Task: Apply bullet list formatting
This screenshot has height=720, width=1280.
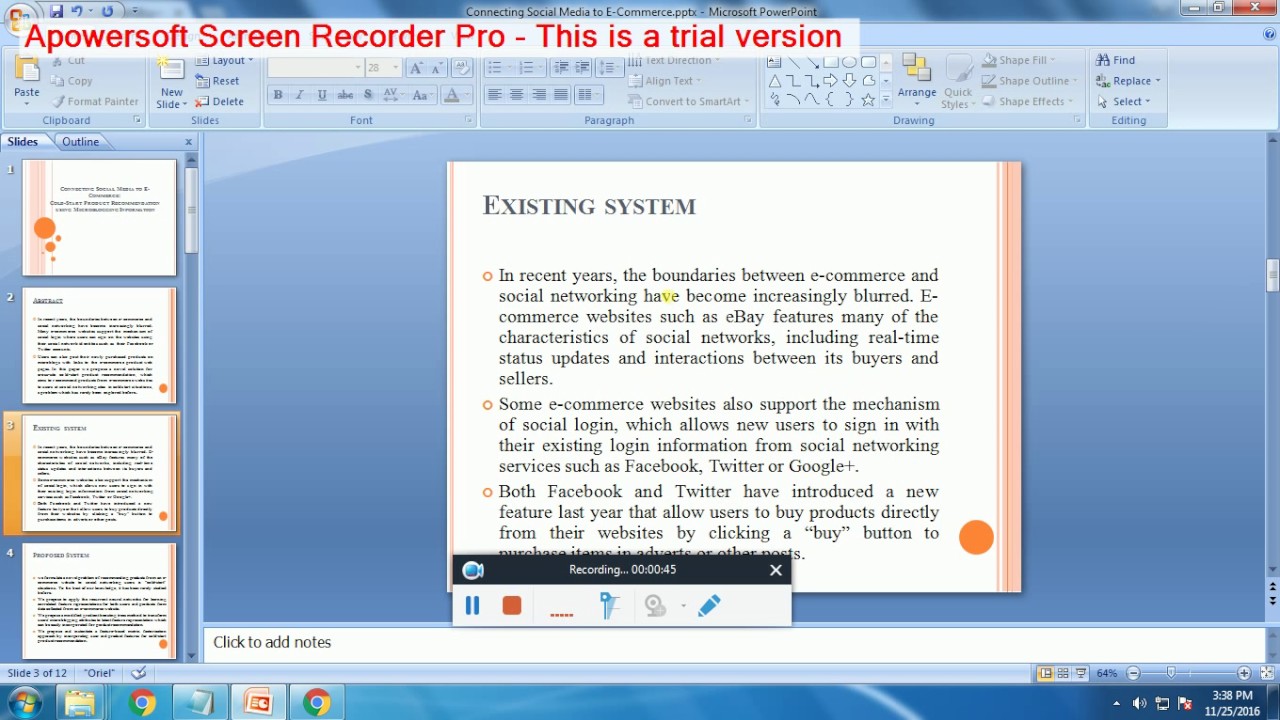Action: tap(497, 68)
